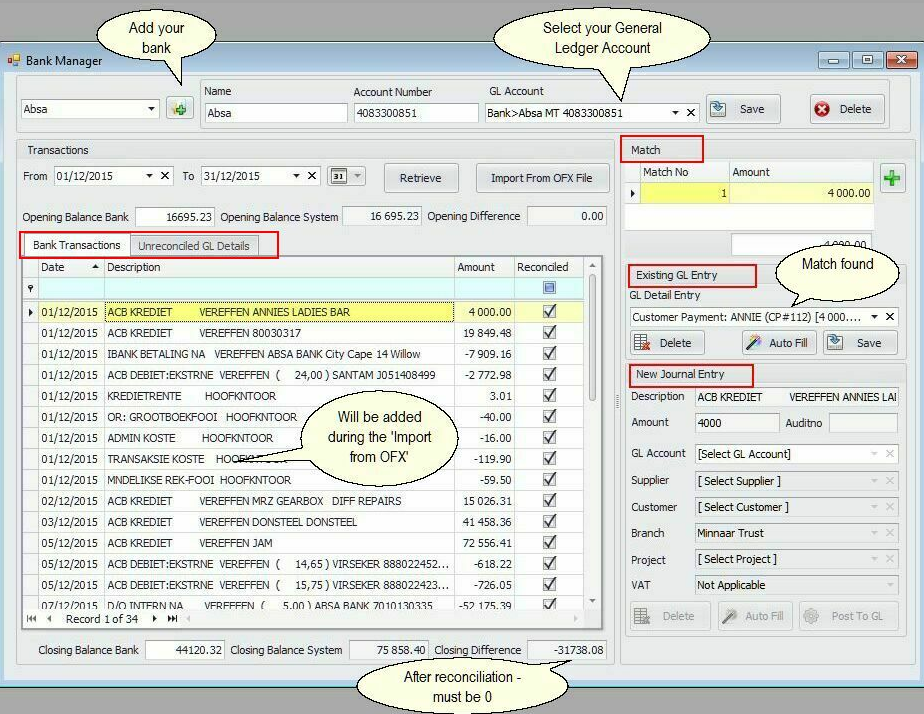
Task: Clear the GL Account selection X
Action: 691,113
